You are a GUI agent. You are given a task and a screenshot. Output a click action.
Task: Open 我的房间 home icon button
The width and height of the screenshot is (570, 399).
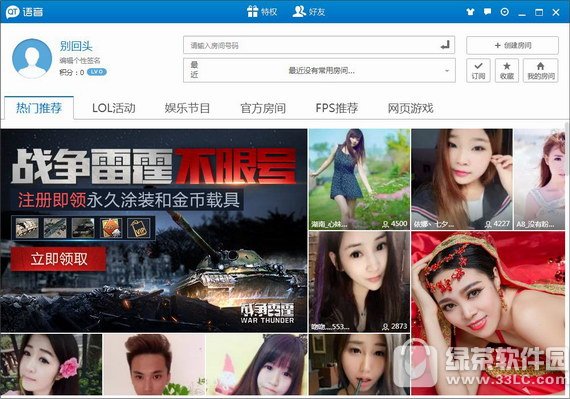click(541, 70)
